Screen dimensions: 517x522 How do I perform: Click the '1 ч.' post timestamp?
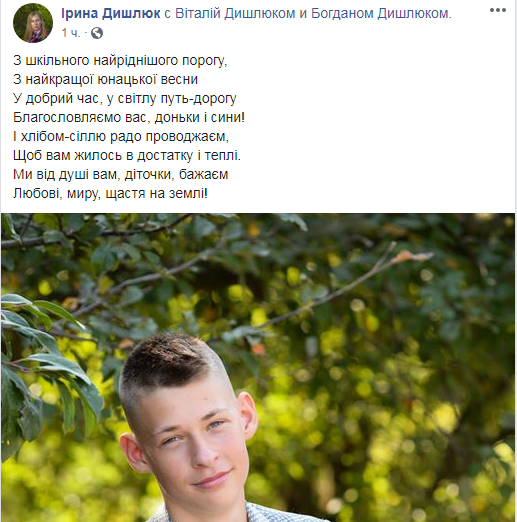click(71, 33)
